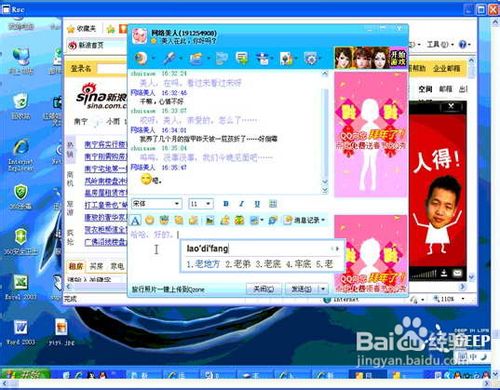Click the magic emoticon icon beside the smiley
500x390 pixels.
tap(164, 220)
